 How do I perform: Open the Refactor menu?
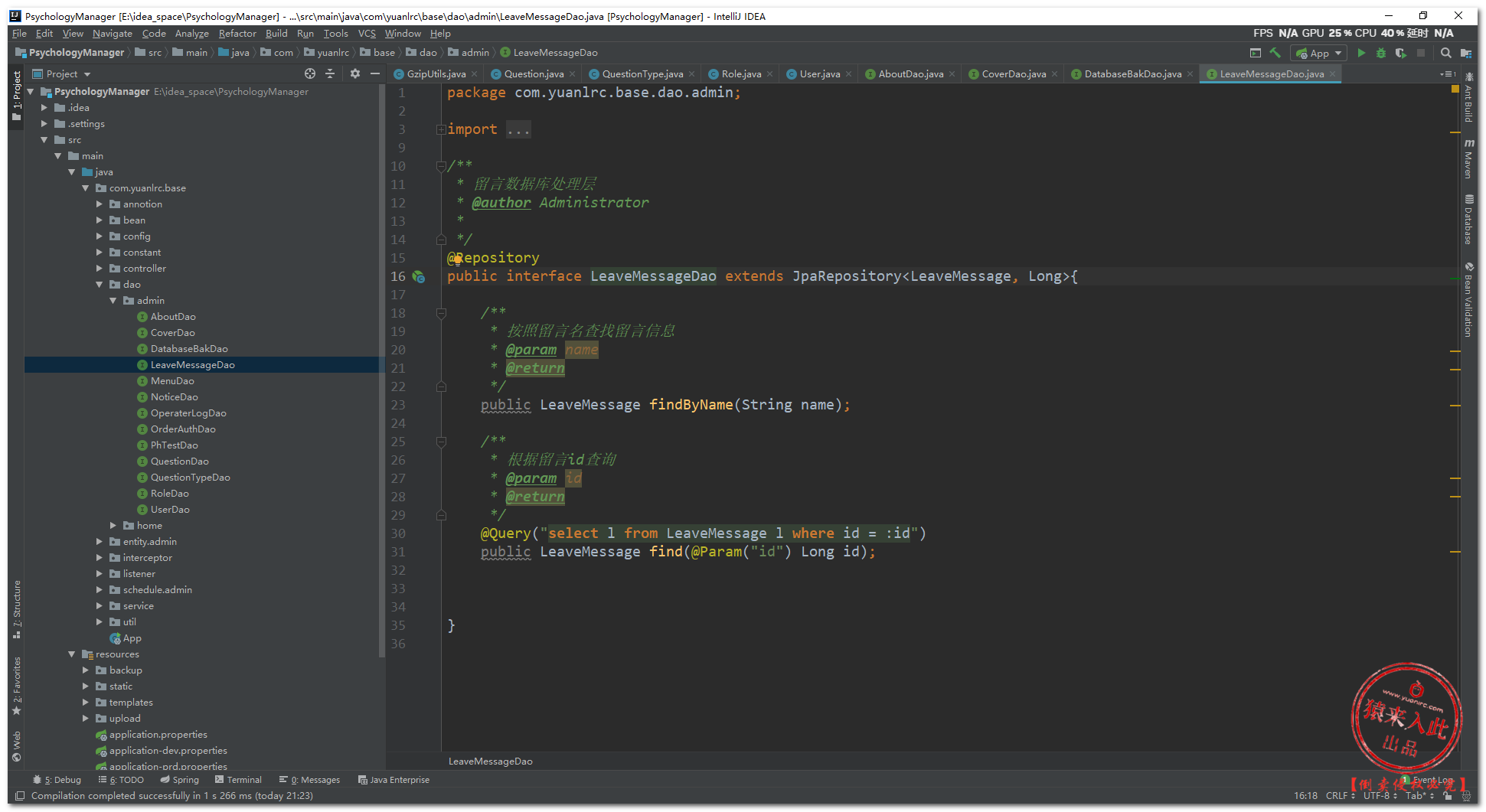pos(237,34)
